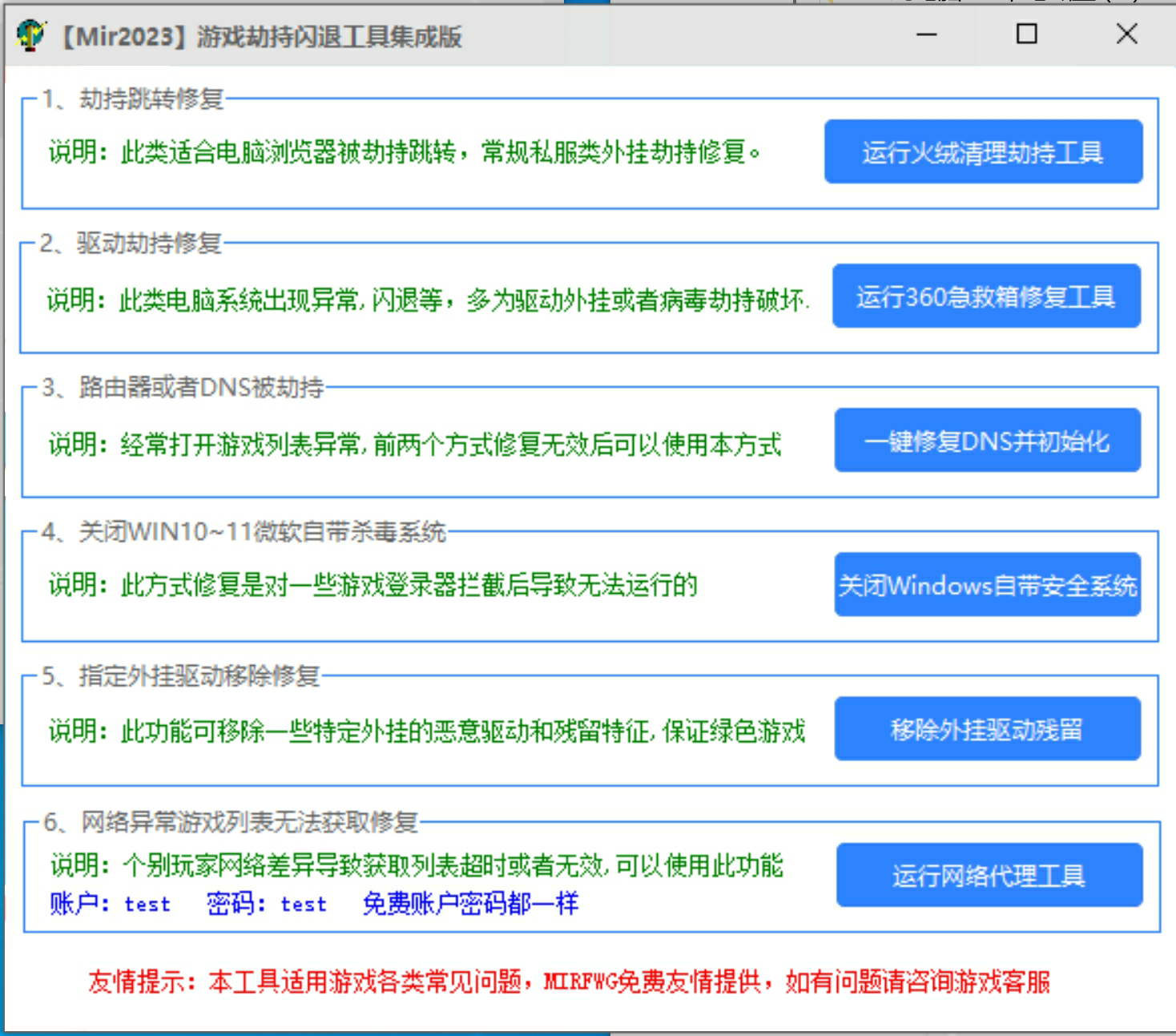Click group heading 5、指定外挂驱动移除修复
Image resolution: width=1176 pixels, height=1036 pixels.
tap(180, 675)
